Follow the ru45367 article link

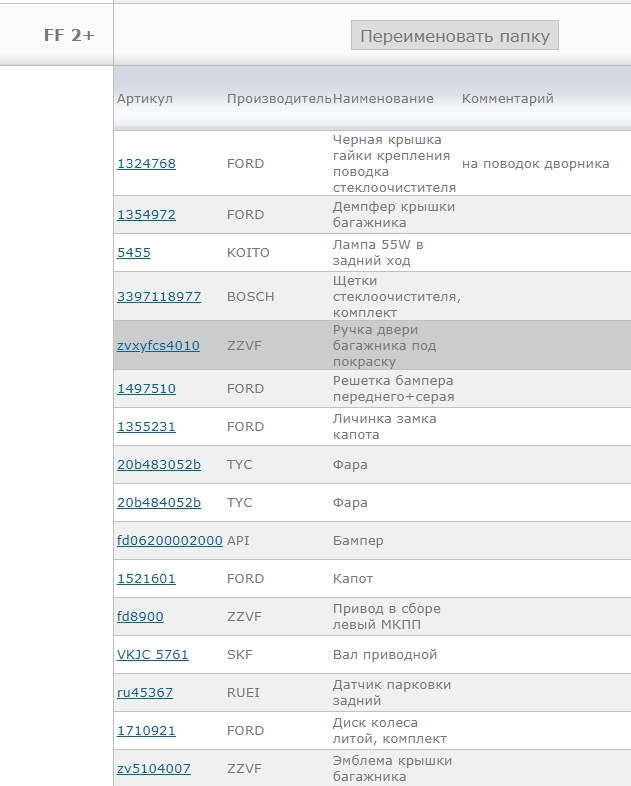145,692
